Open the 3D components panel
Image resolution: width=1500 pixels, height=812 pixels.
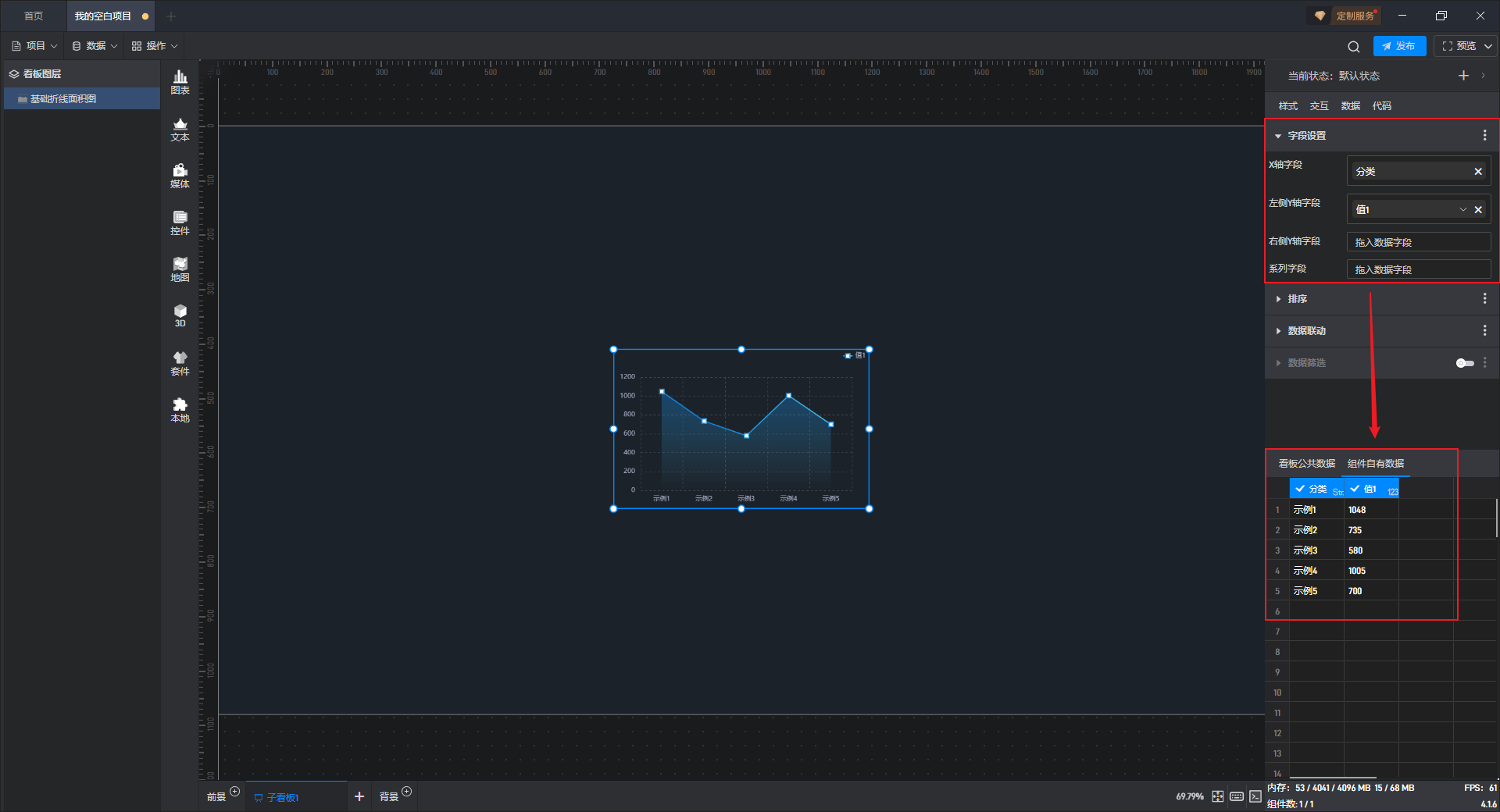tap(180, 315)
